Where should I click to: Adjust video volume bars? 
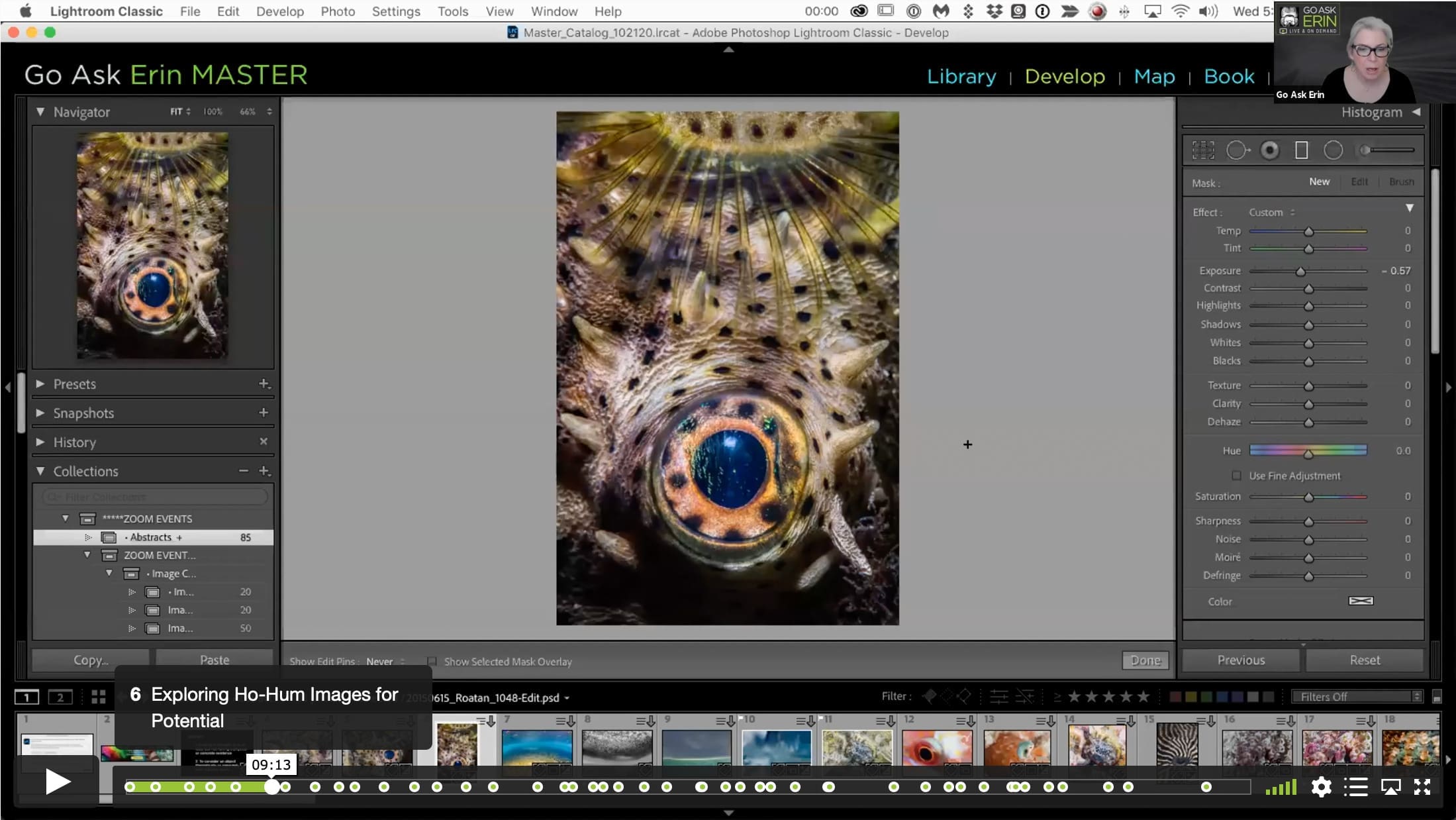[x=1281, y=787]
